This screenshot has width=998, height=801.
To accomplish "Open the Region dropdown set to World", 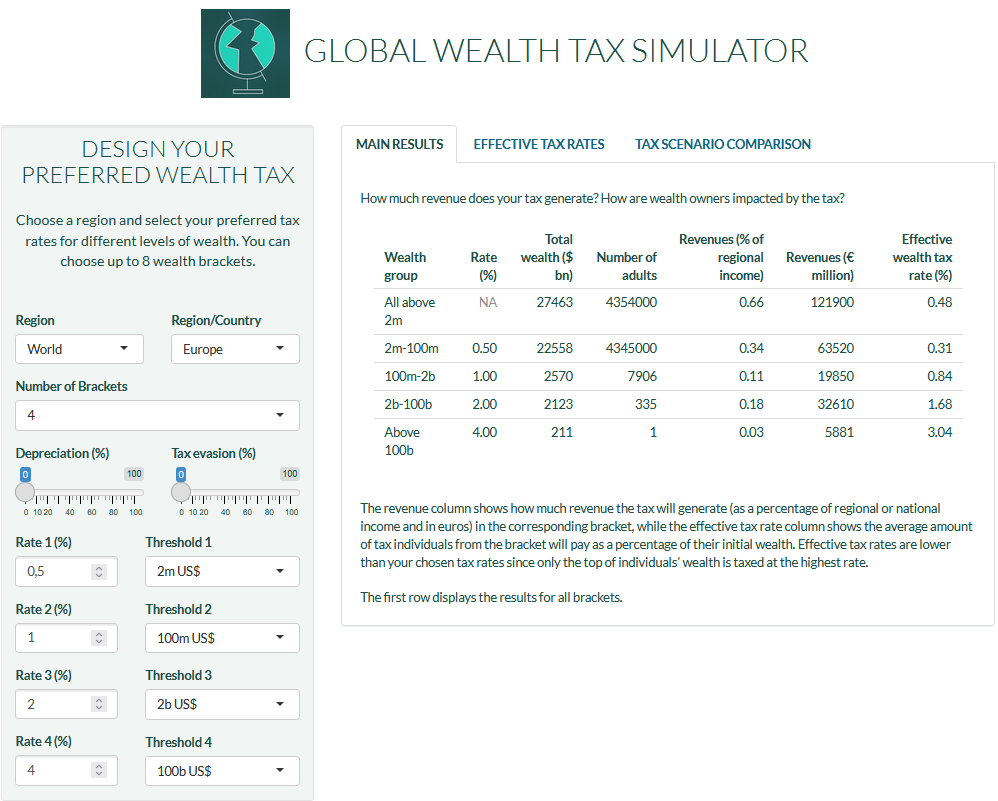I will pos(79,349).
